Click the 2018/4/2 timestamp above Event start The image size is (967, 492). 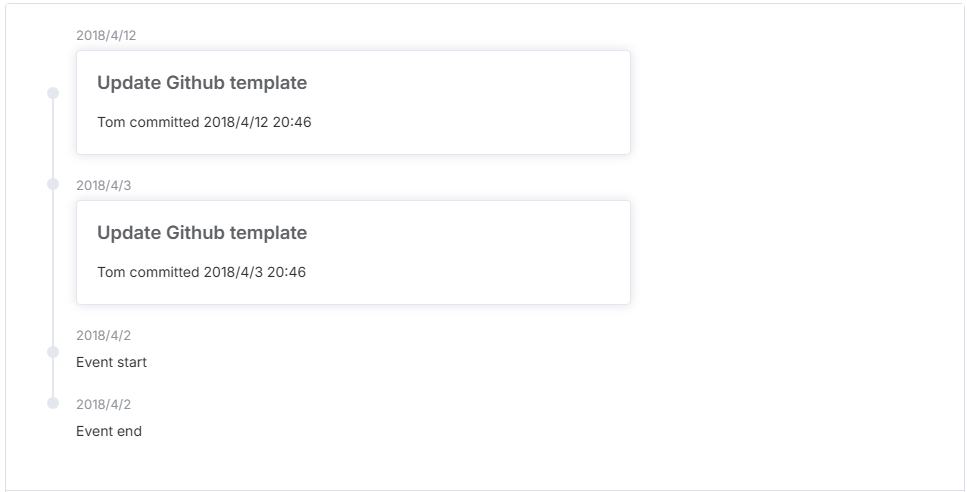pyautogui.click(x=104, y=335)
